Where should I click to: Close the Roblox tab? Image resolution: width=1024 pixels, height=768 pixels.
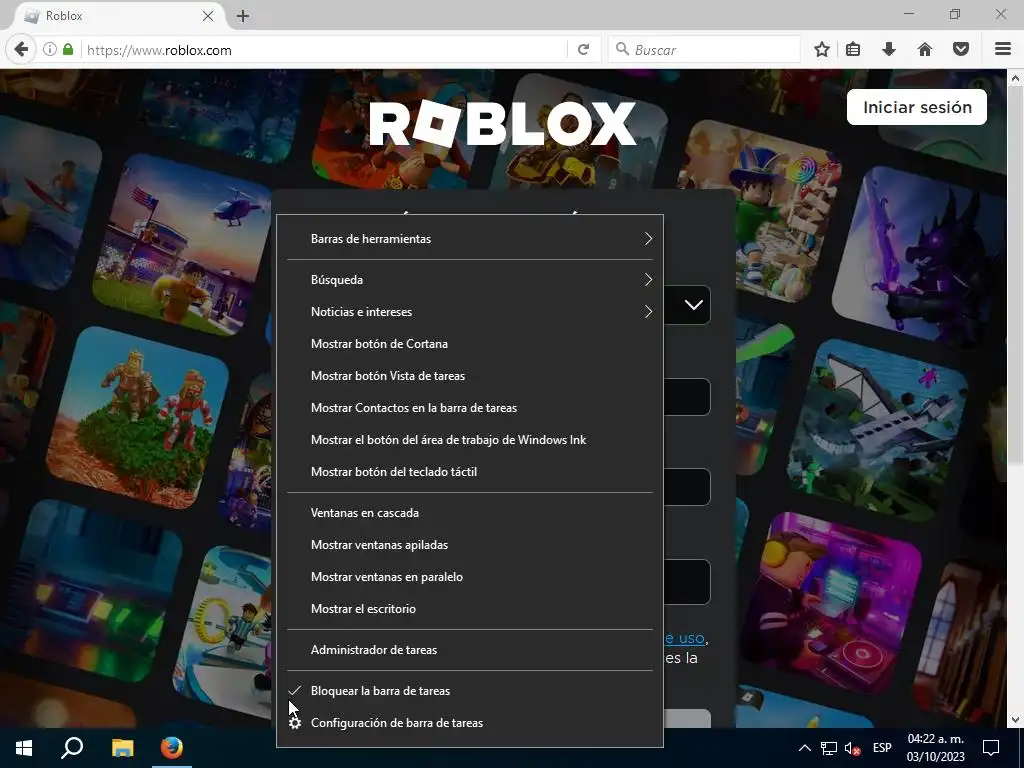coord(208,16)
